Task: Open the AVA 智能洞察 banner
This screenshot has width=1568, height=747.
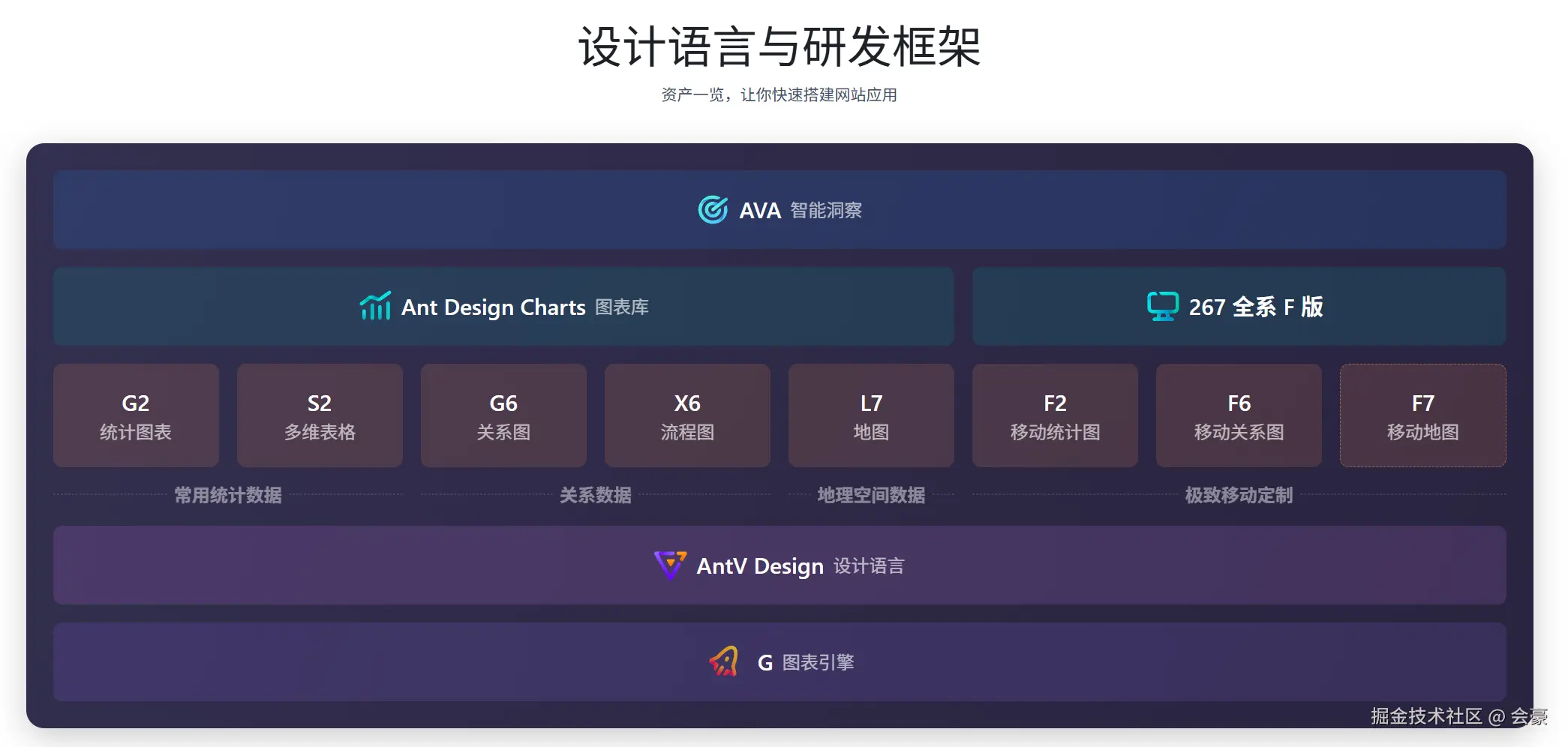Action: 779,210
